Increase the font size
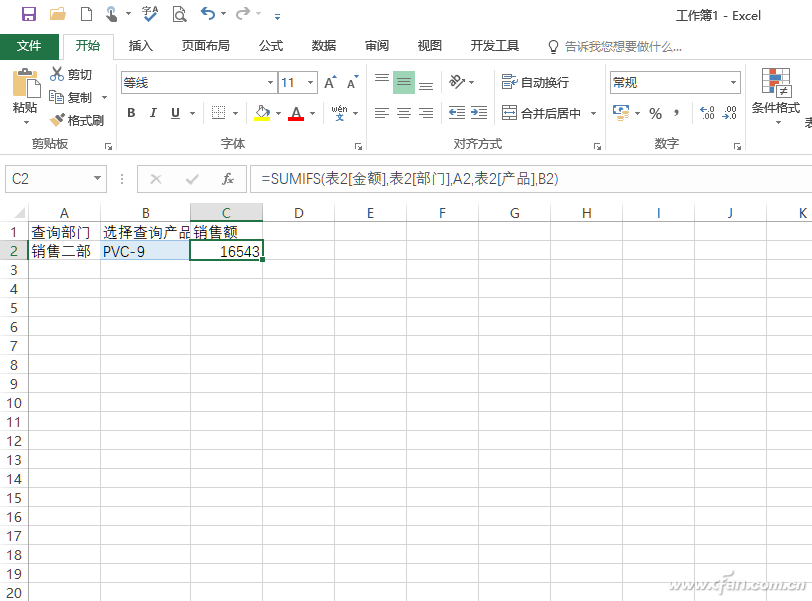Screen dimensions: 812x601 pyautogui.click(x=330, y=82)
